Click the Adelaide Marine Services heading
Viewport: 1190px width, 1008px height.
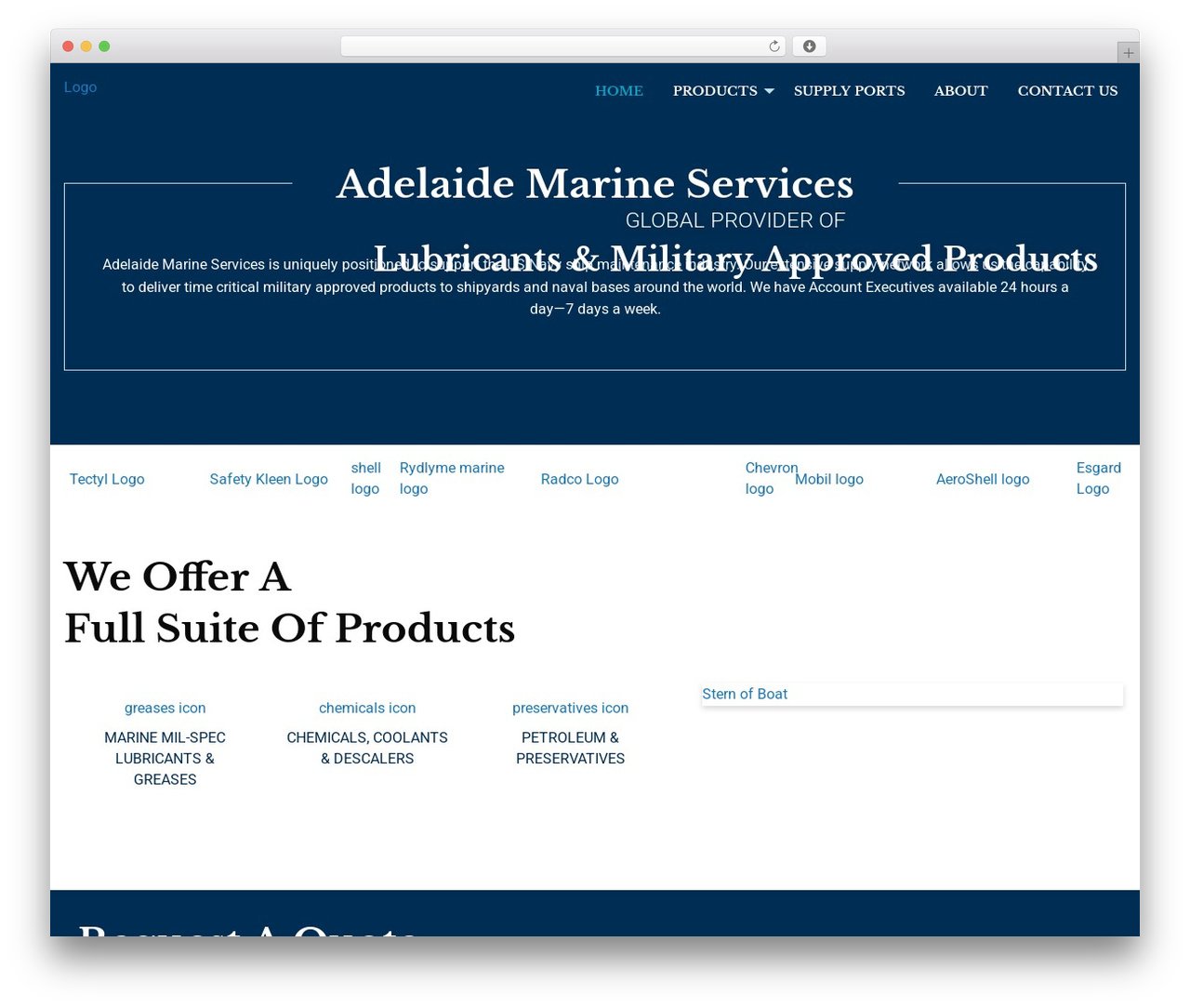595,184
